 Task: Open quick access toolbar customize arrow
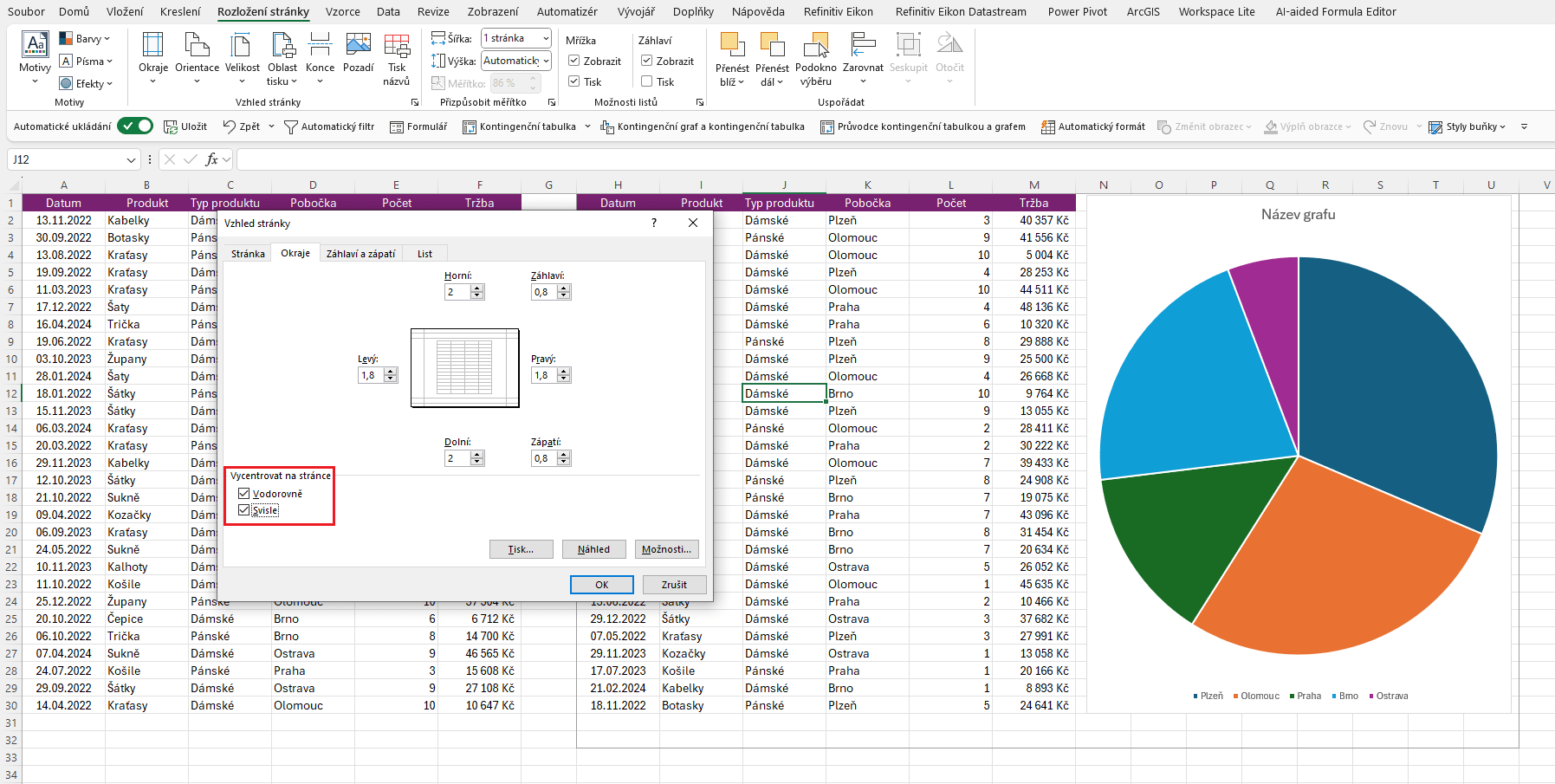click(x=1524, y=126)
